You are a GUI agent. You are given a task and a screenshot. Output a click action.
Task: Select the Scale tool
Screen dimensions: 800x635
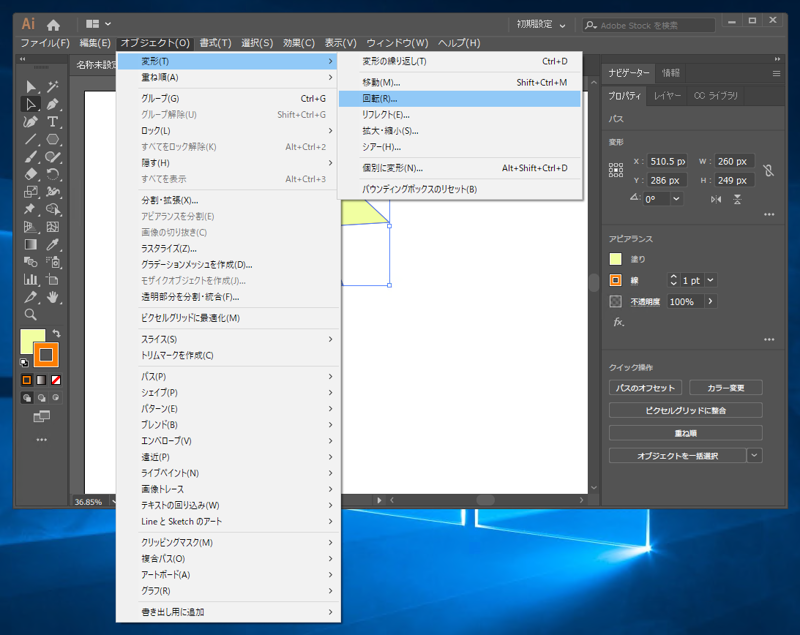pos(31,192)
